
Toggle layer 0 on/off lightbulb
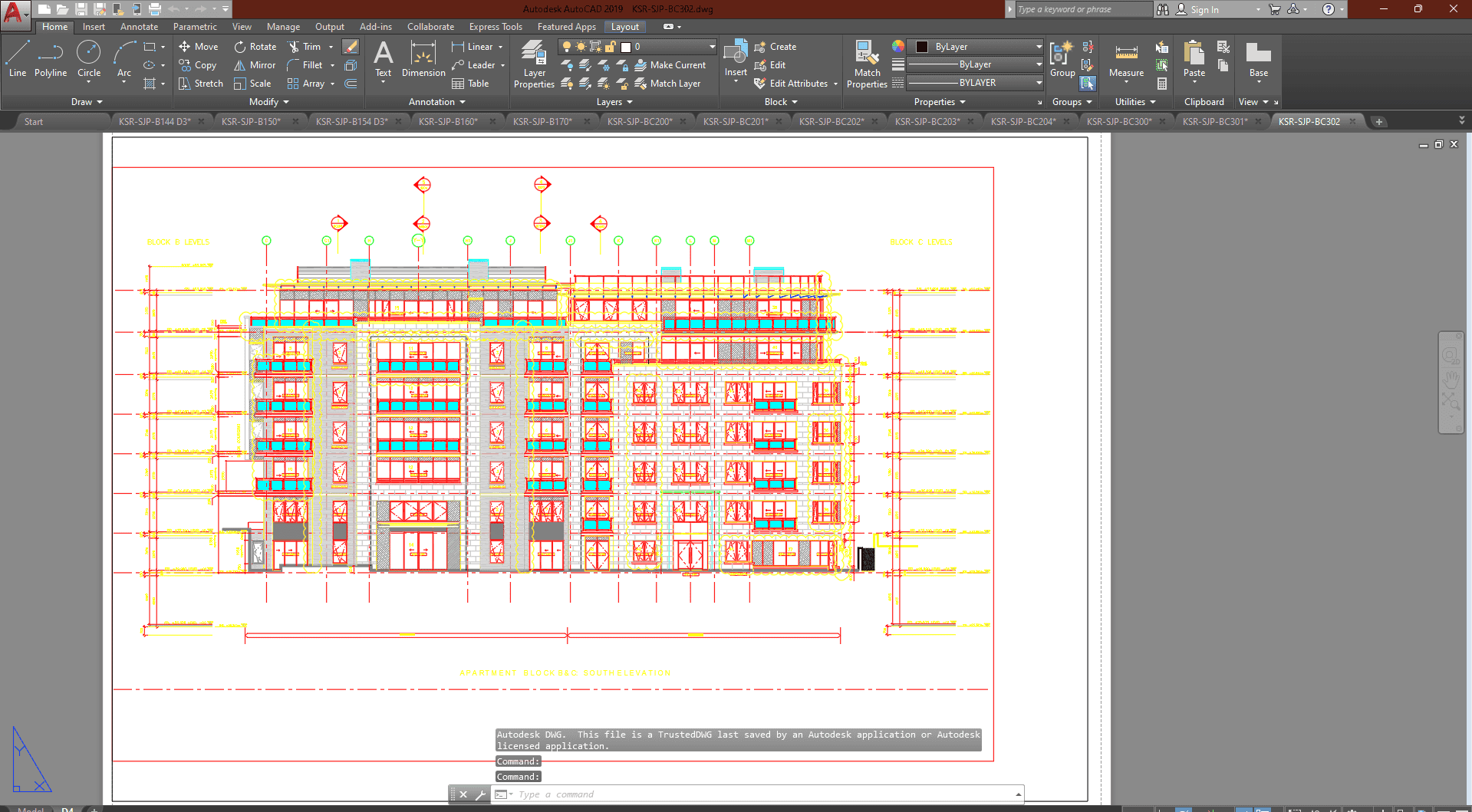(567, 47)
